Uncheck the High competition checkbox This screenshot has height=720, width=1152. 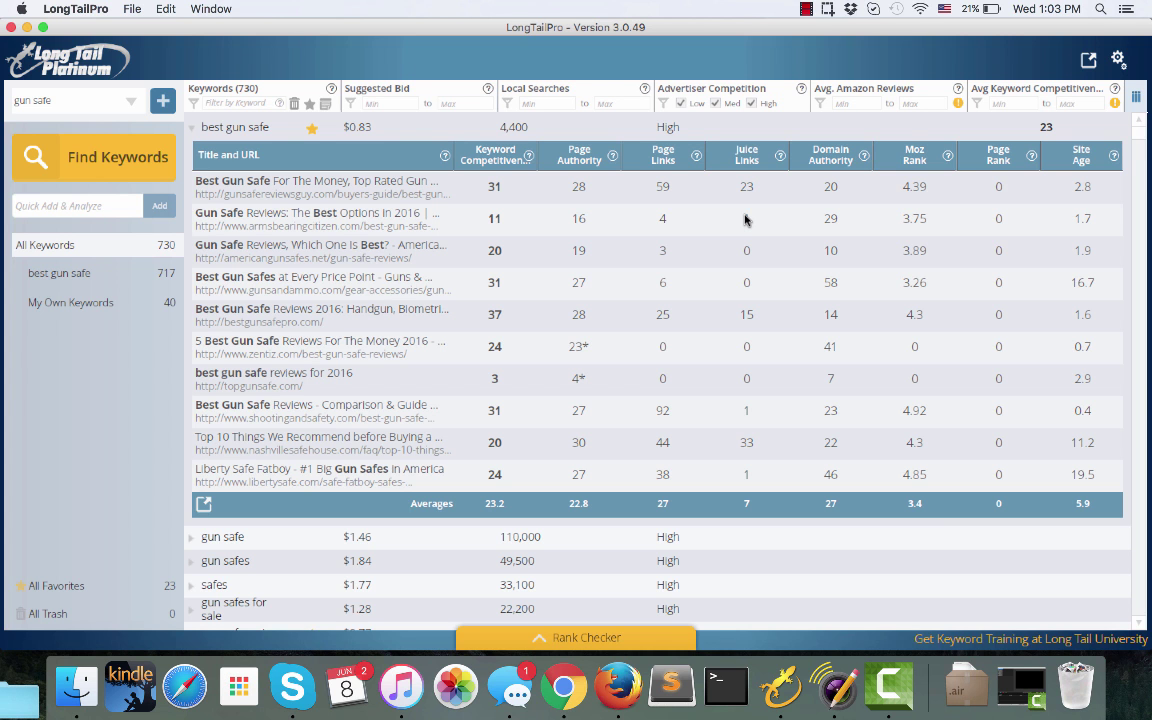tap(751, 104)
